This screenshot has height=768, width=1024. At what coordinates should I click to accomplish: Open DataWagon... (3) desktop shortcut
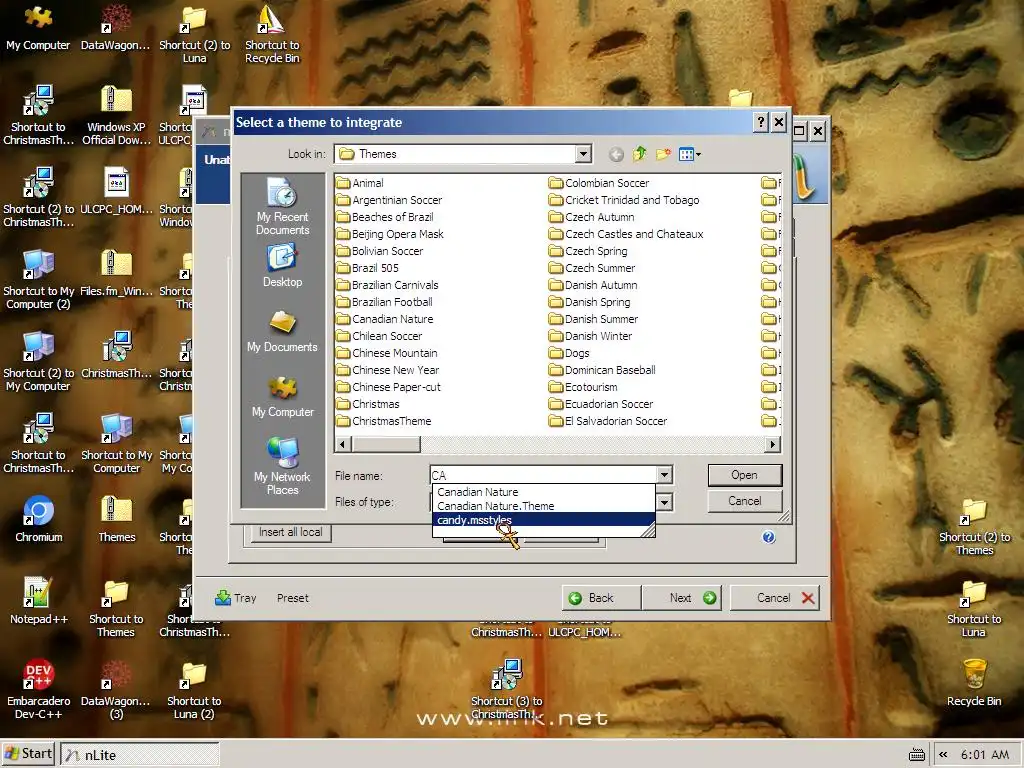click(x=116, y=689)
